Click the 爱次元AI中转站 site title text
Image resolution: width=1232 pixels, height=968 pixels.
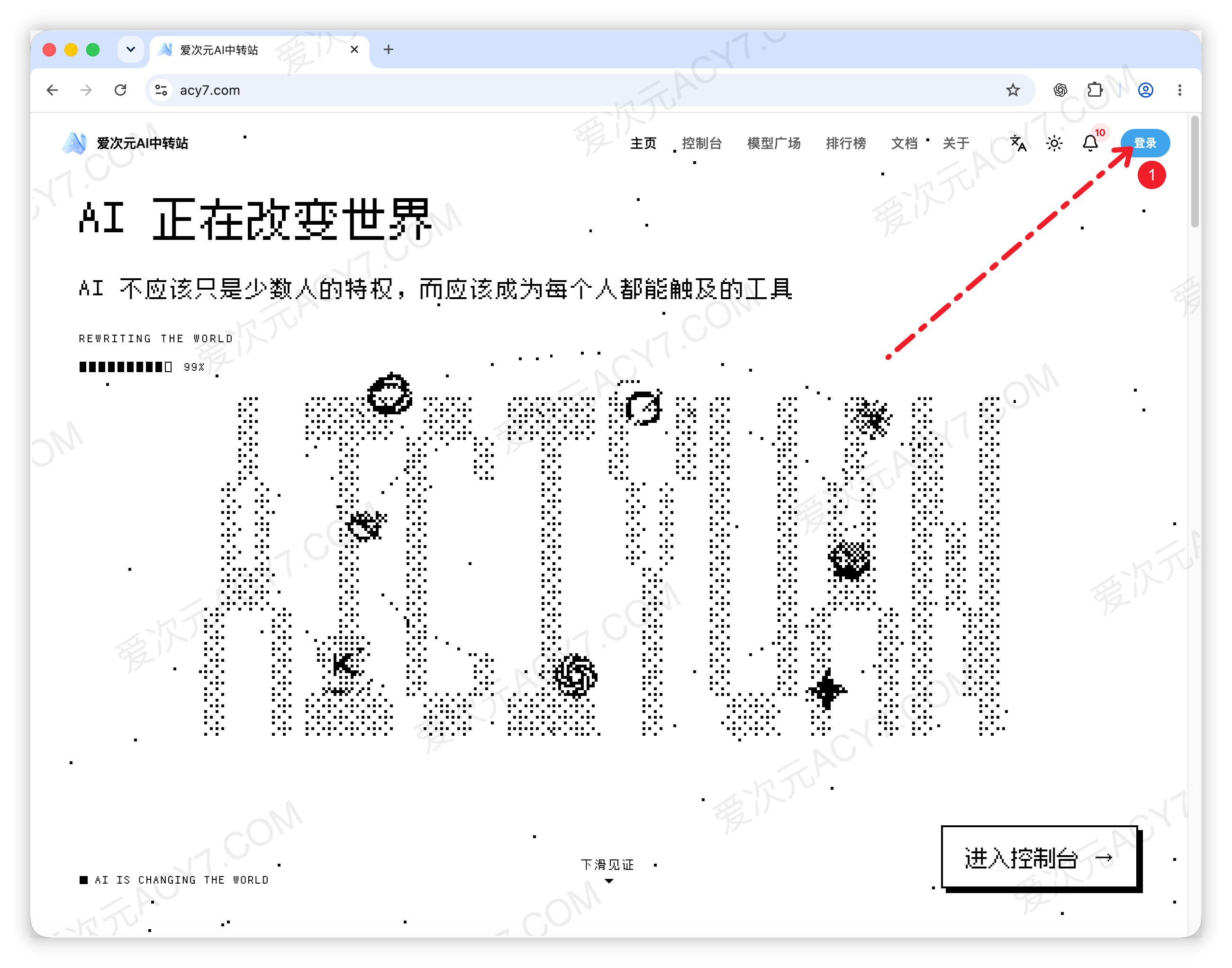coord(142,143)
